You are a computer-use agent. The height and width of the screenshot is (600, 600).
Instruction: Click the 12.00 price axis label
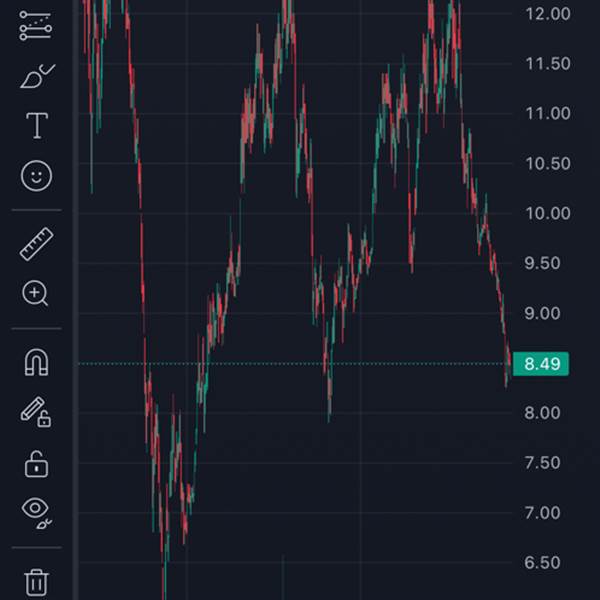tap(548, 14)
